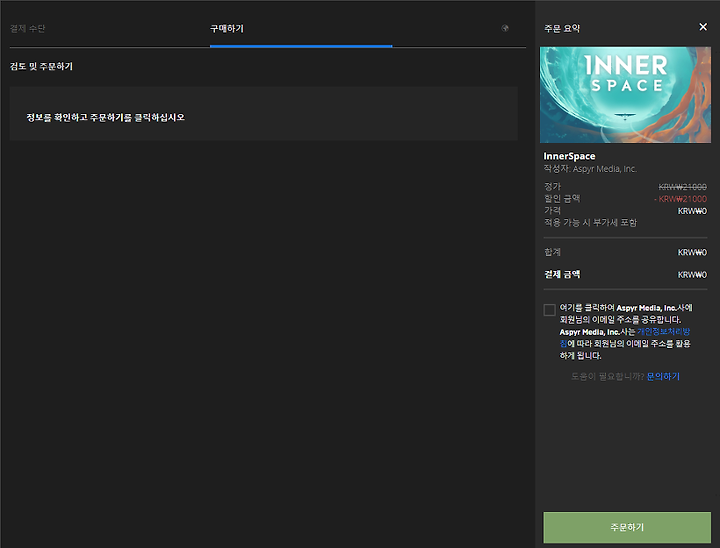
Task: Click the 검토 및 주문하기 heading
Action: 41,66
